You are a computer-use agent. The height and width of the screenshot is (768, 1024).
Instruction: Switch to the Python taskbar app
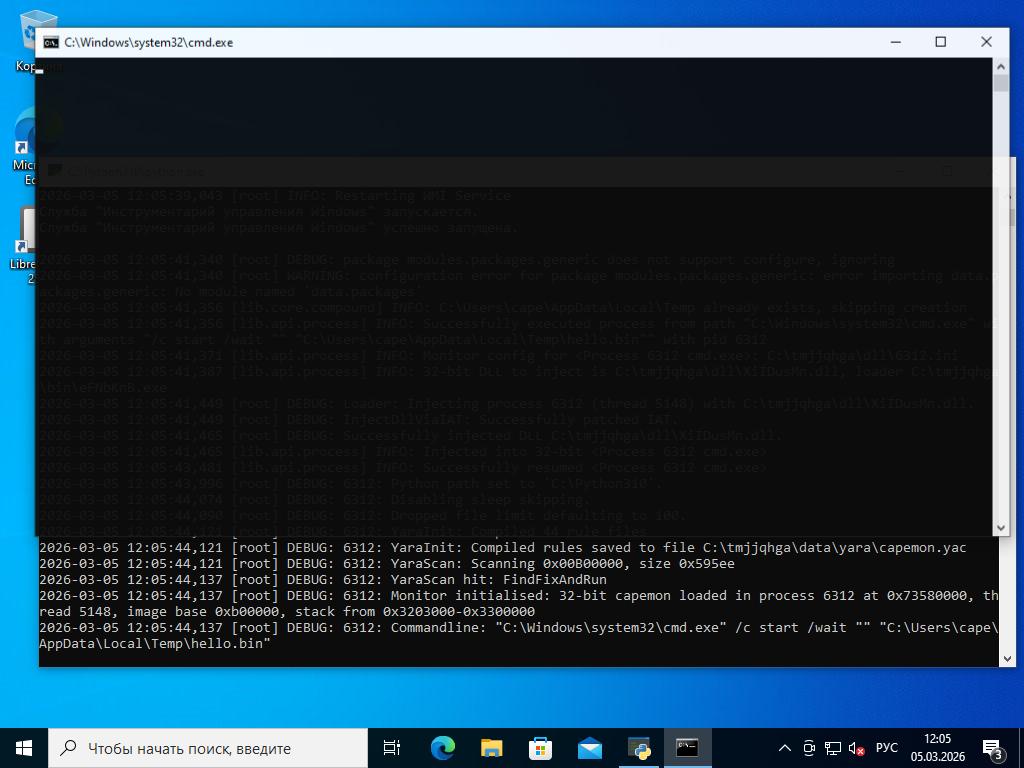pyautogui.click(x=638, y=748)
